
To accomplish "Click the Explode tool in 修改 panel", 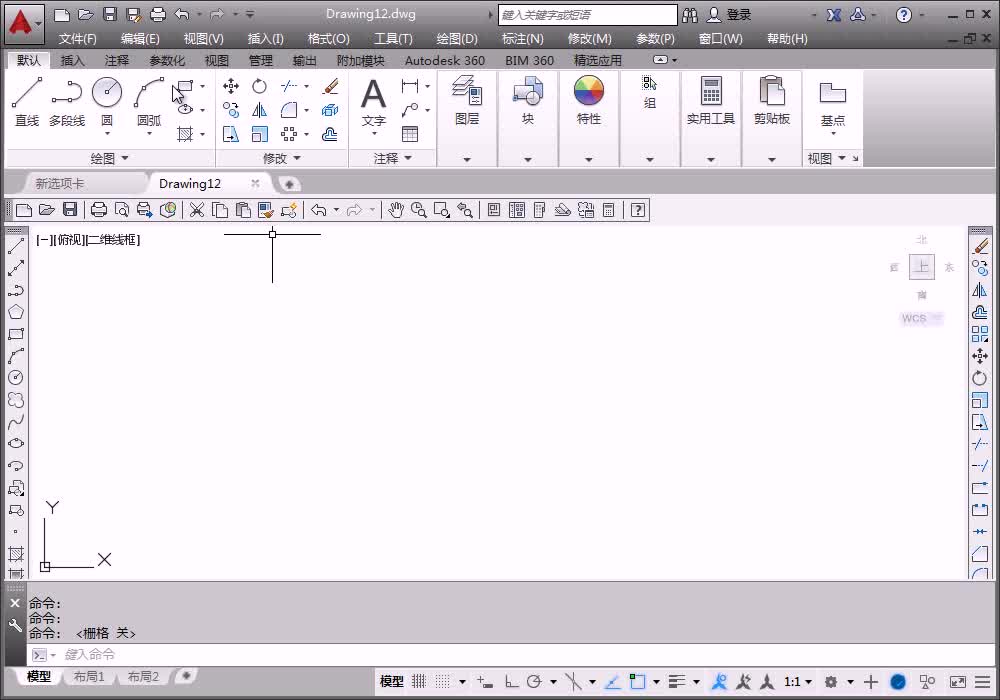I will click(x=330, y=110).
